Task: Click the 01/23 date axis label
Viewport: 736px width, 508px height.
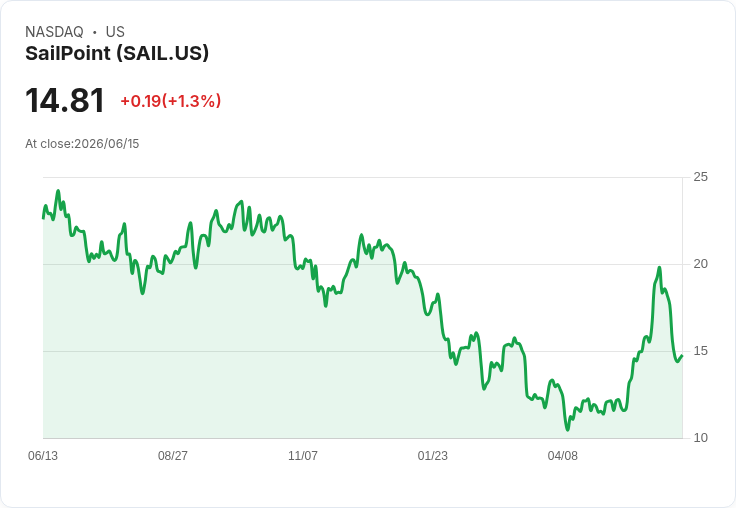Action: [433, 455]
